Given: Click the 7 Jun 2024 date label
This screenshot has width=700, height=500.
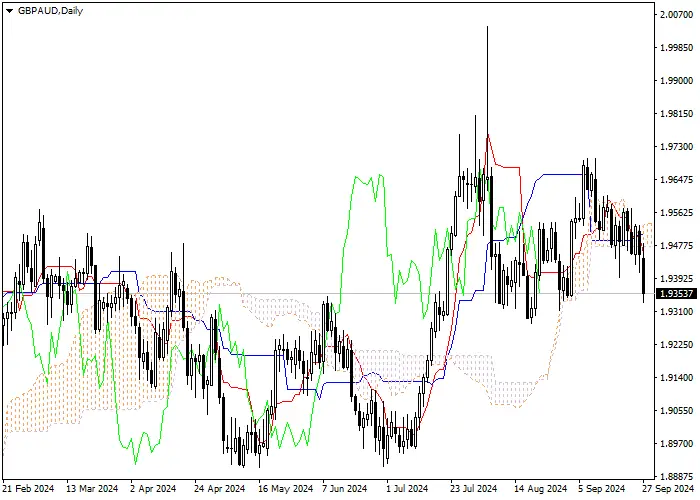Looking at the screenshot, I should [345, 489].
